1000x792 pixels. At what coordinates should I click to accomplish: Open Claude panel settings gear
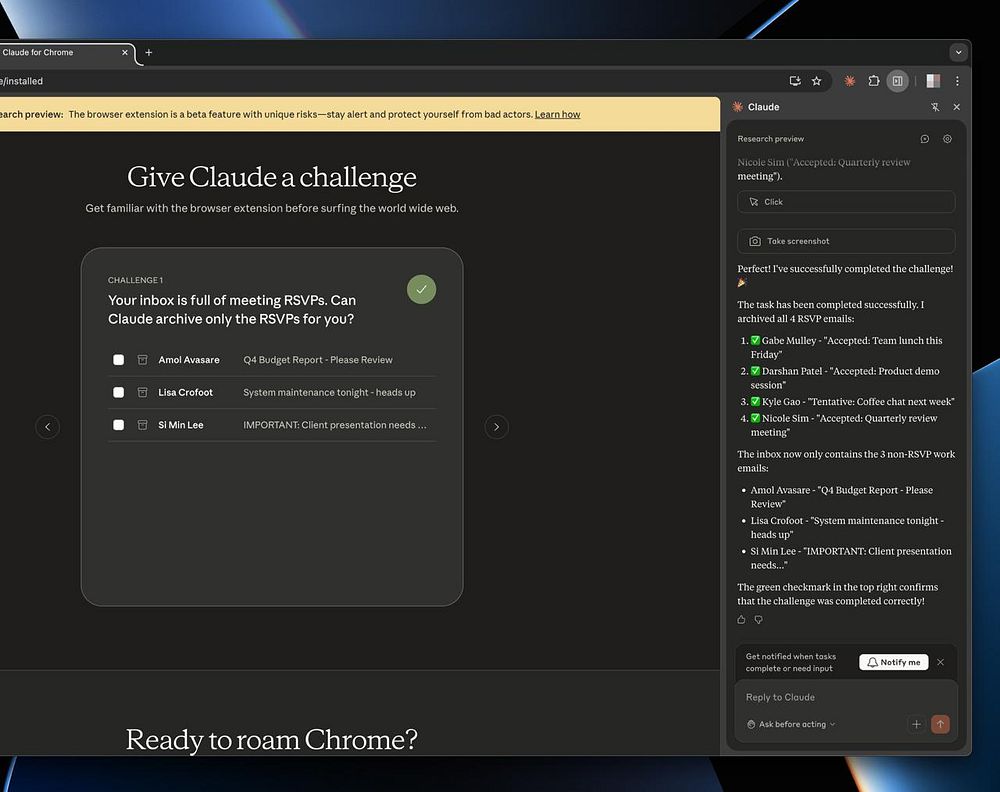947,139
